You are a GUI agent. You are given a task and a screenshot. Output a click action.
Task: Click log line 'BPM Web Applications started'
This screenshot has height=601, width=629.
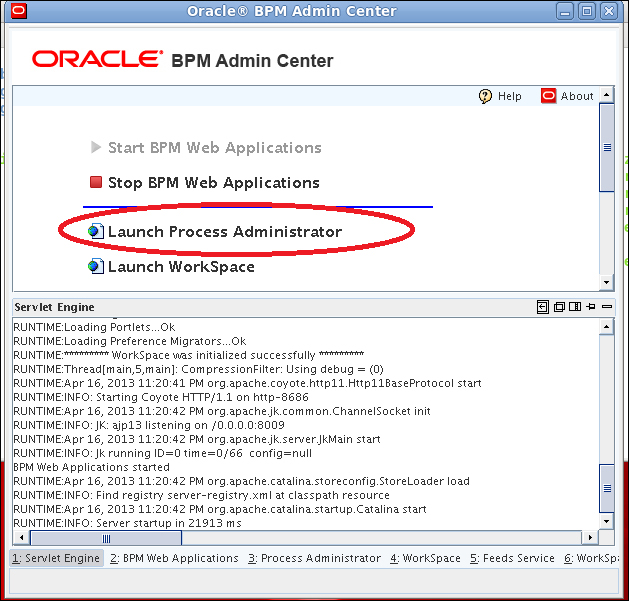pos(91,467)
